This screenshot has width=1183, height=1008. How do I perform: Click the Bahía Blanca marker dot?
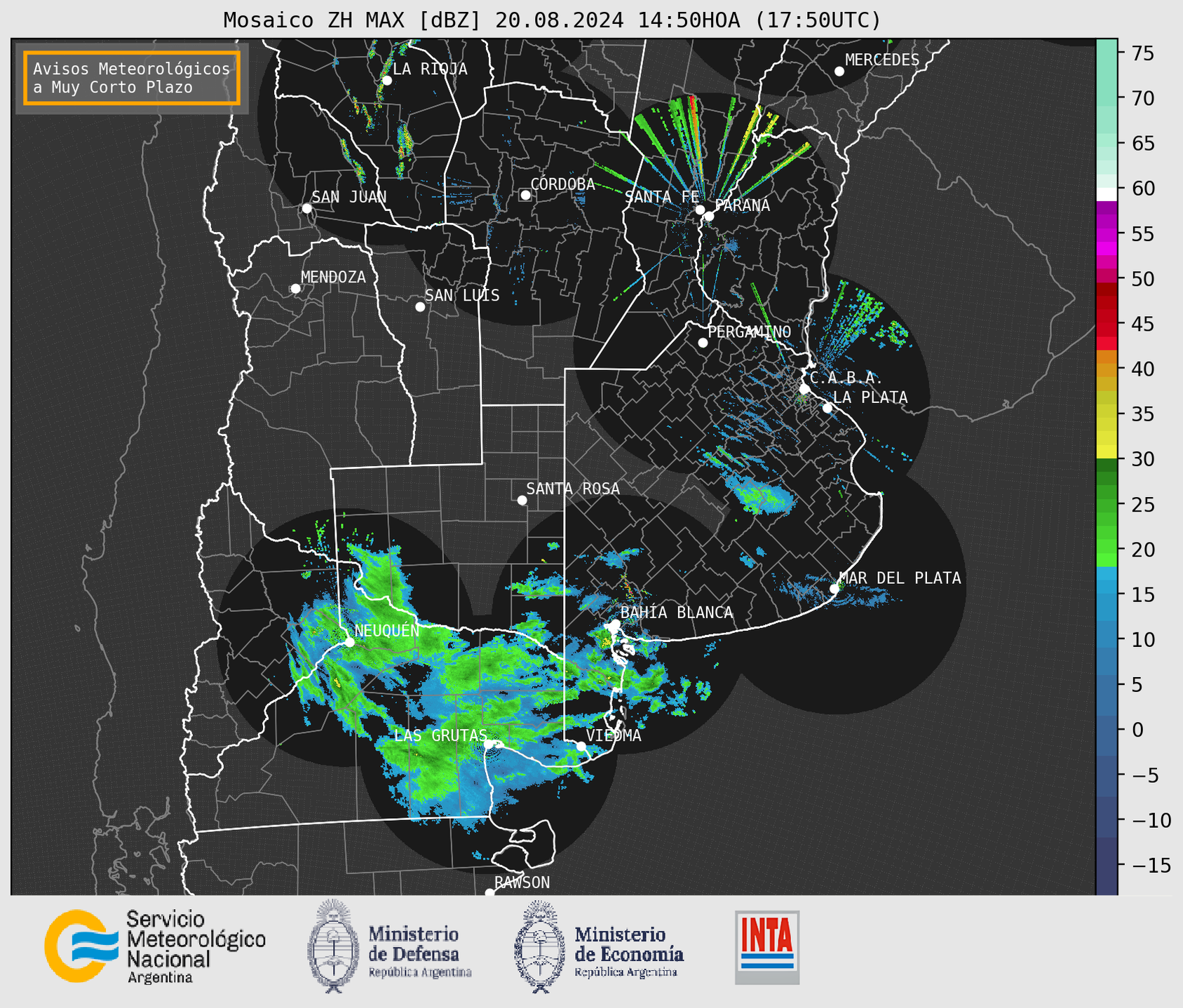click(615, 624)
